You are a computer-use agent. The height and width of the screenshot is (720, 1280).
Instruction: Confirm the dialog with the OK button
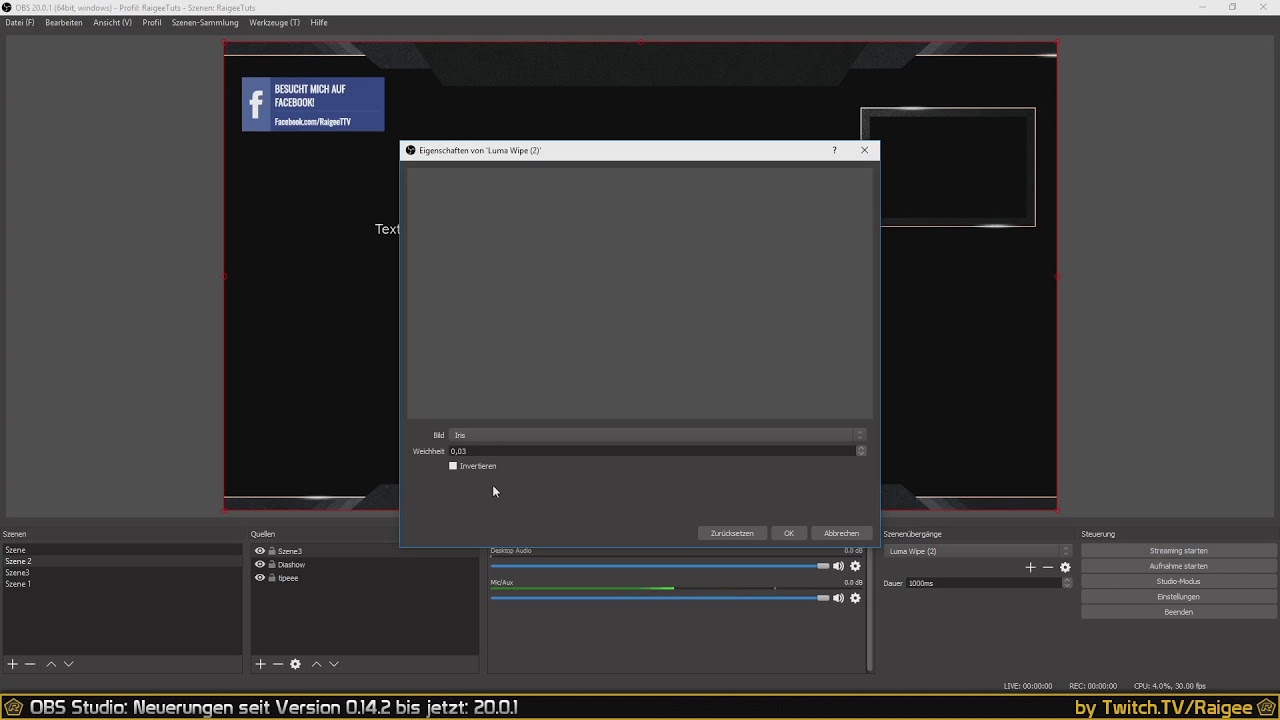[x=789, y=533]
